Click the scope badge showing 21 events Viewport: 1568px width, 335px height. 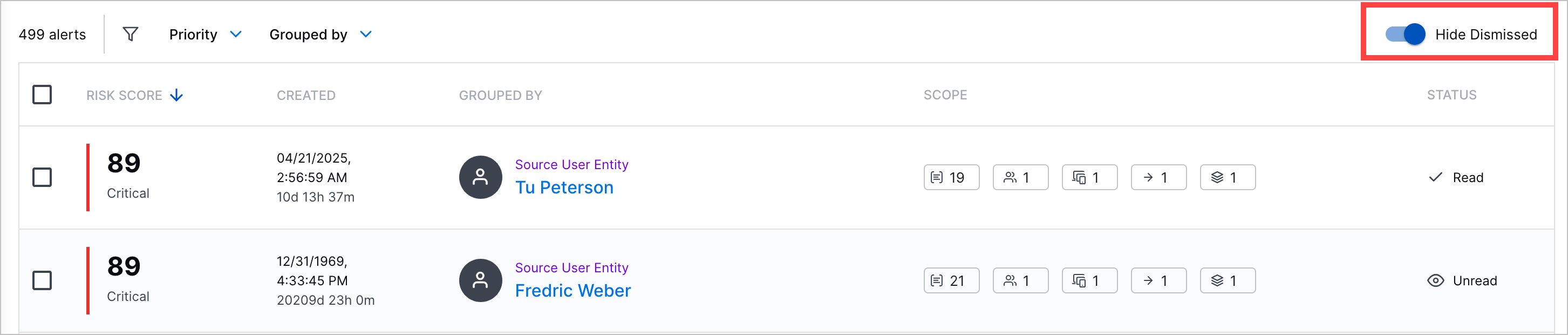951,281
